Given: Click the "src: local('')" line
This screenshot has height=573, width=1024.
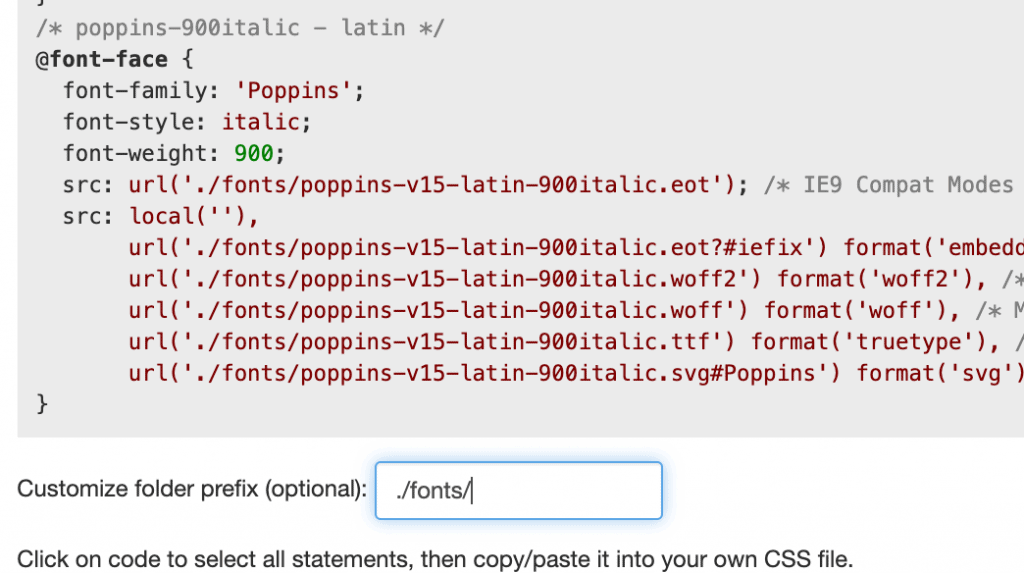Looking at the screenshot, I should [161, 216].
